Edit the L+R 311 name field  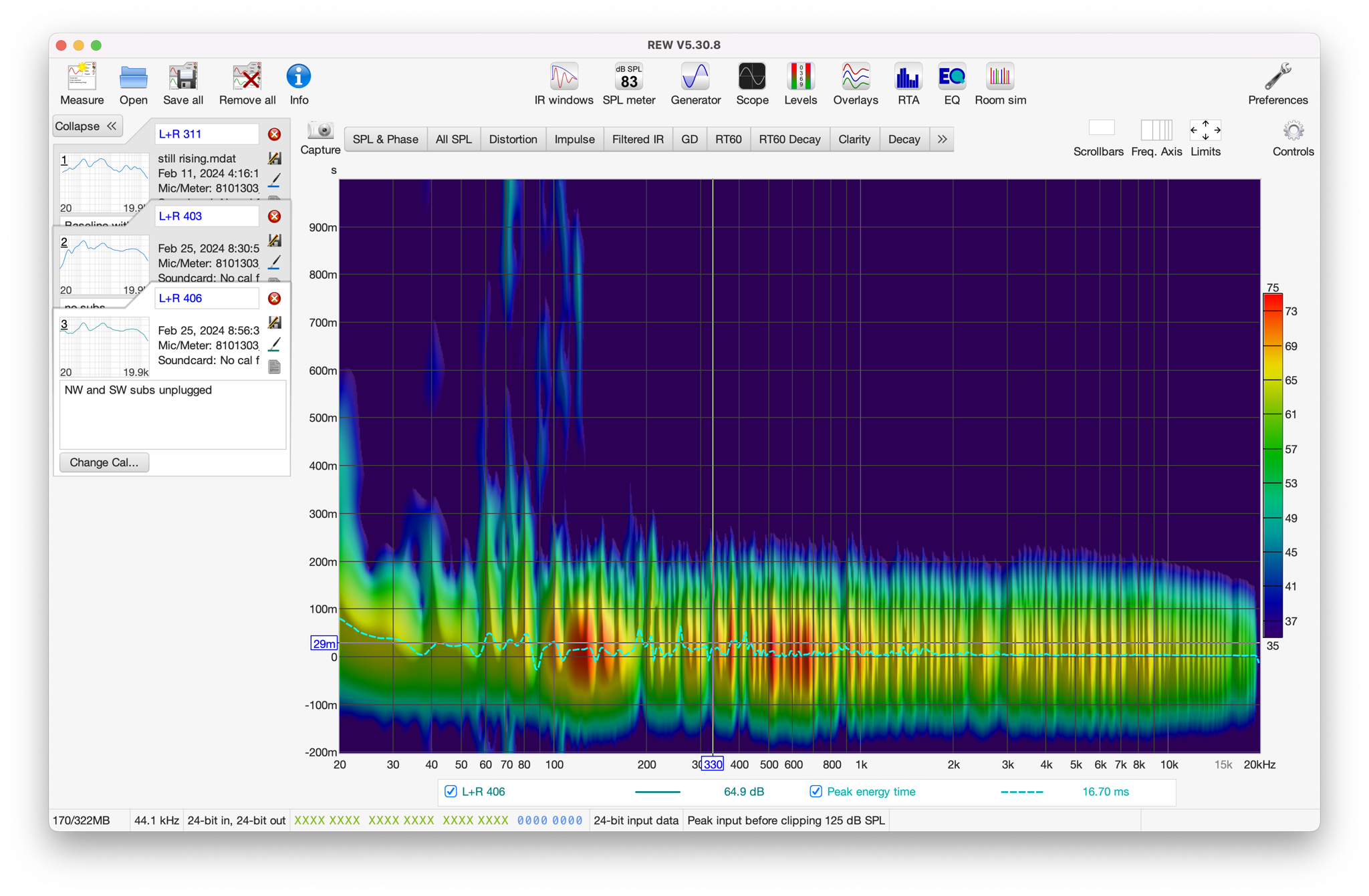[207, 134]
